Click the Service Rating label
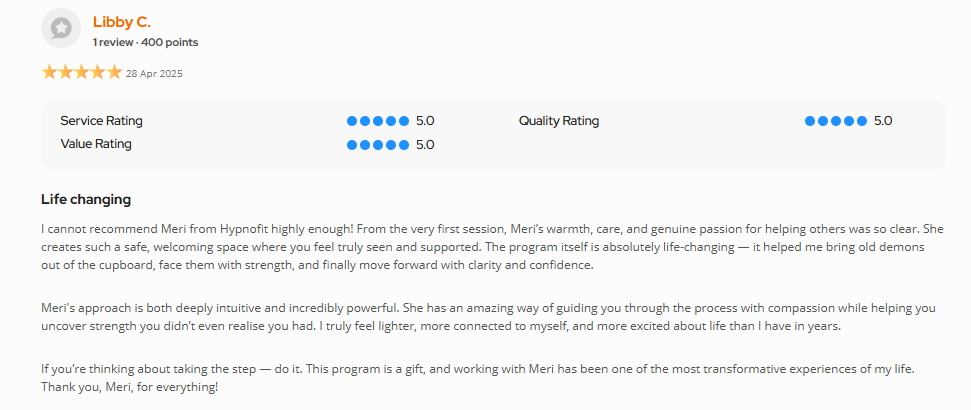The image size is (971, 410). pos(101,121)
